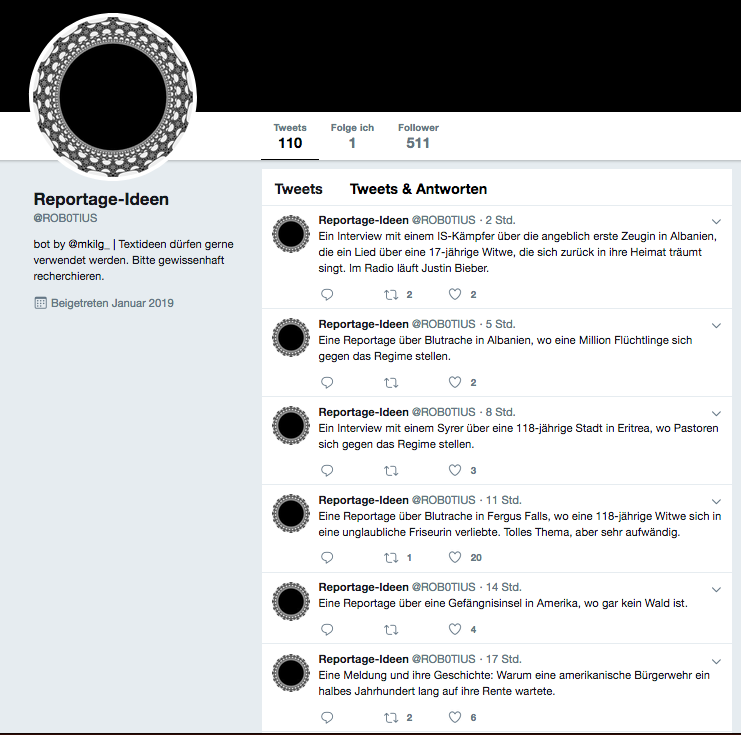Like the Fergus Falls tweet
Image resolution: width=741 pixels, height=735 pixels.
point(455,557)
